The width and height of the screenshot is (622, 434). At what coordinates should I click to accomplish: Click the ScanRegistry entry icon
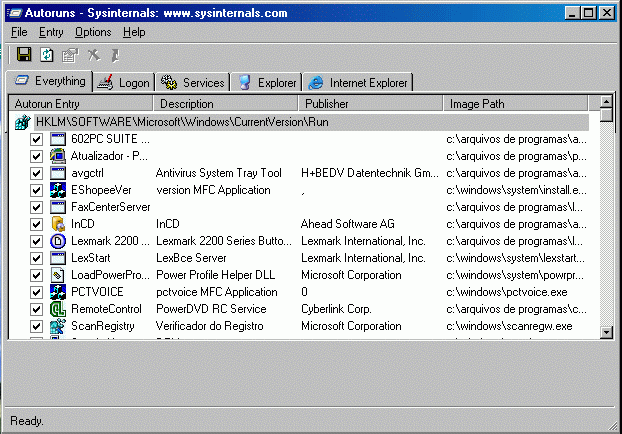(58, 326)
